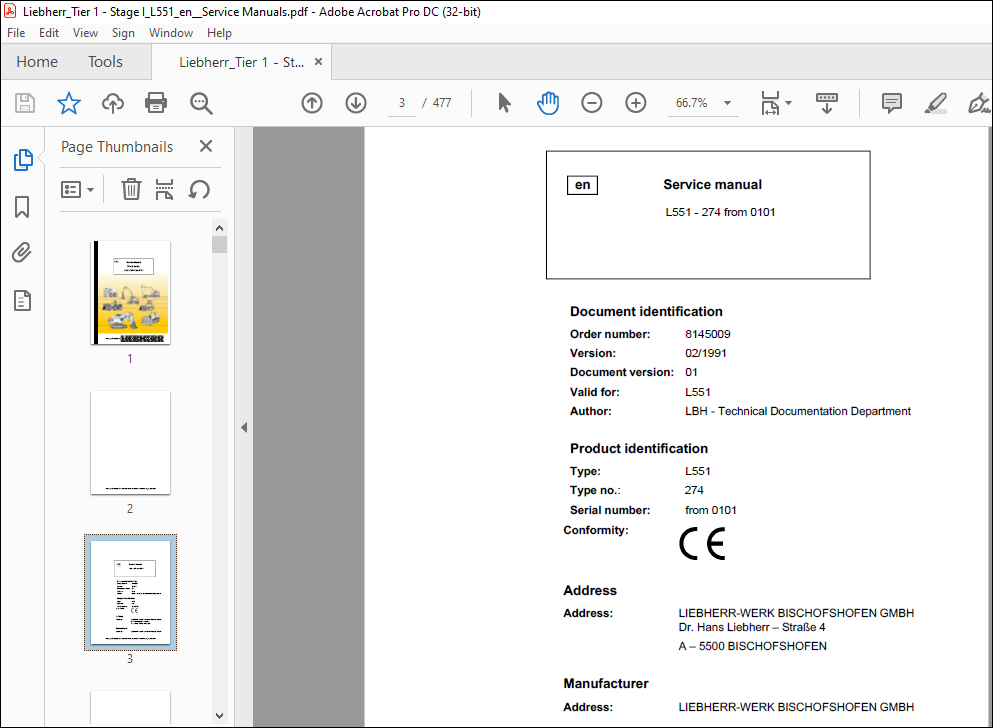Click 'A – 5500 BISCHOFSHOFEN' address line

tap(752, 646)
